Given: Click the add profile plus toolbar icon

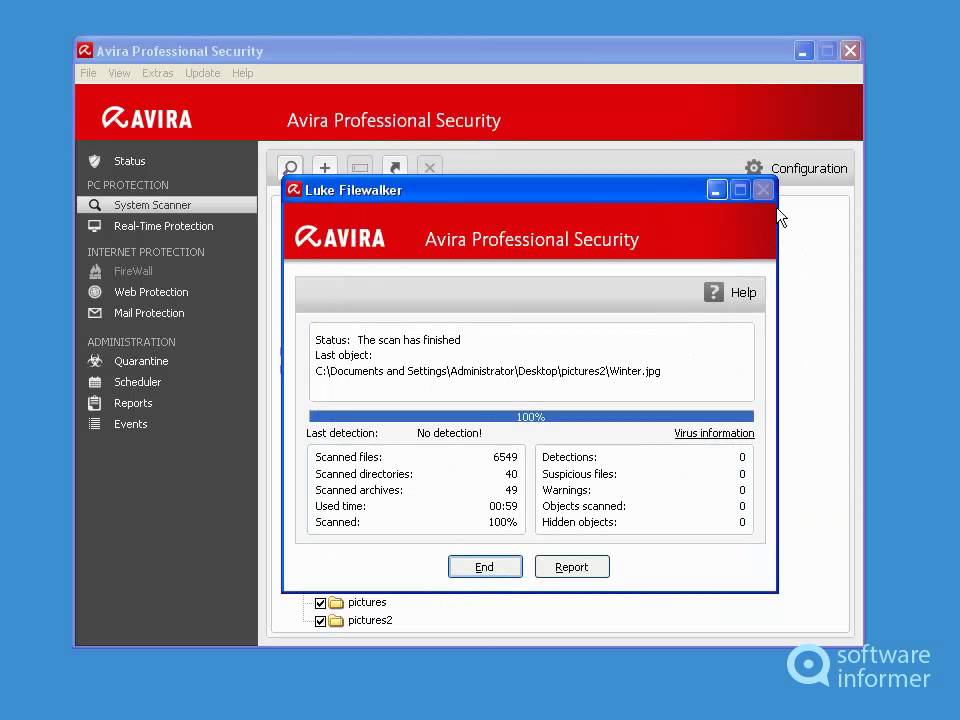Looking at the screenshot, I should [x=325, y=167].
